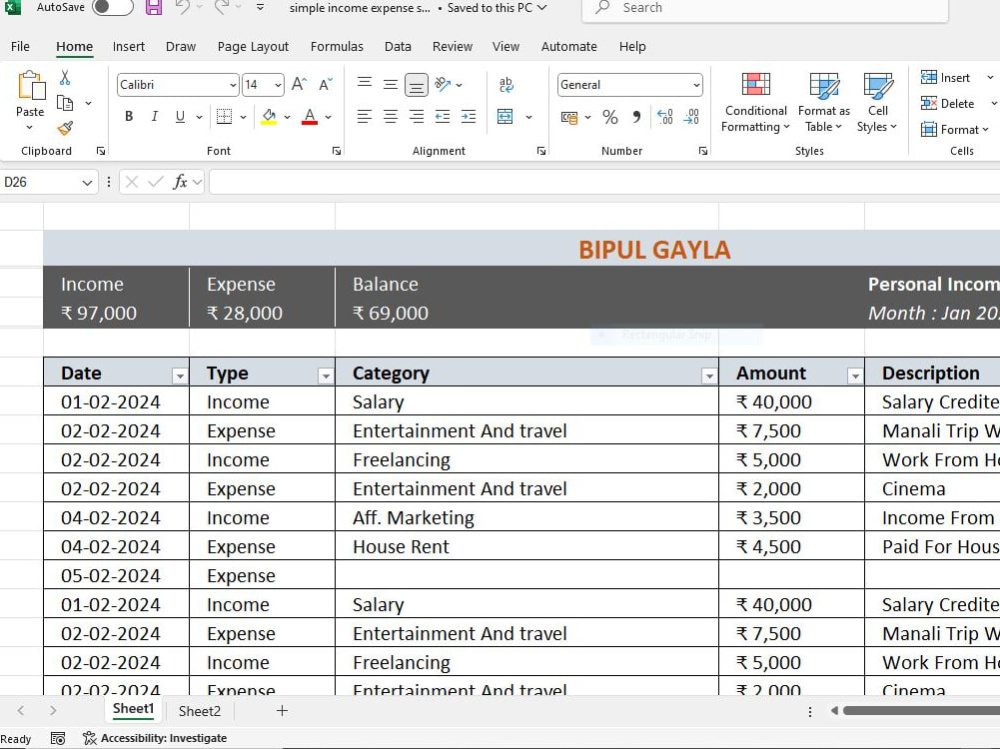Image resolution: width=1000 pixels, height=749 pixels.
Task: Toggle Middle Align button
Action: coord(390,84)
